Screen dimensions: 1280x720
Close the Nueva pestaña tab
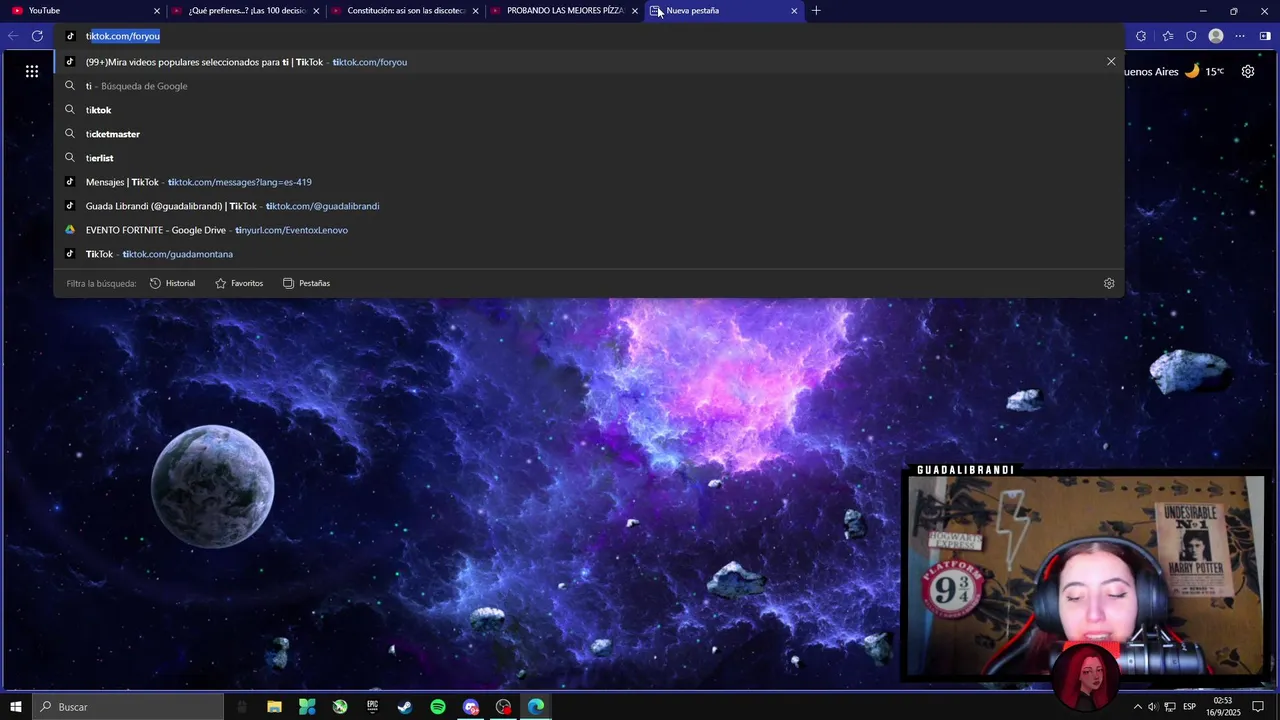(794, 11)
